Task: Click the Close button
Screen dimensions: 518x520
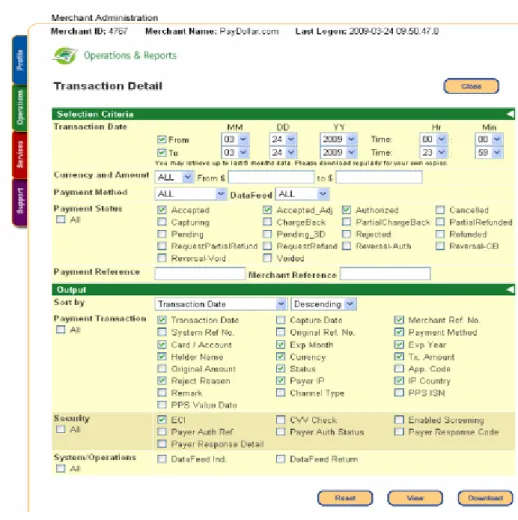Action: coord(471,86)
